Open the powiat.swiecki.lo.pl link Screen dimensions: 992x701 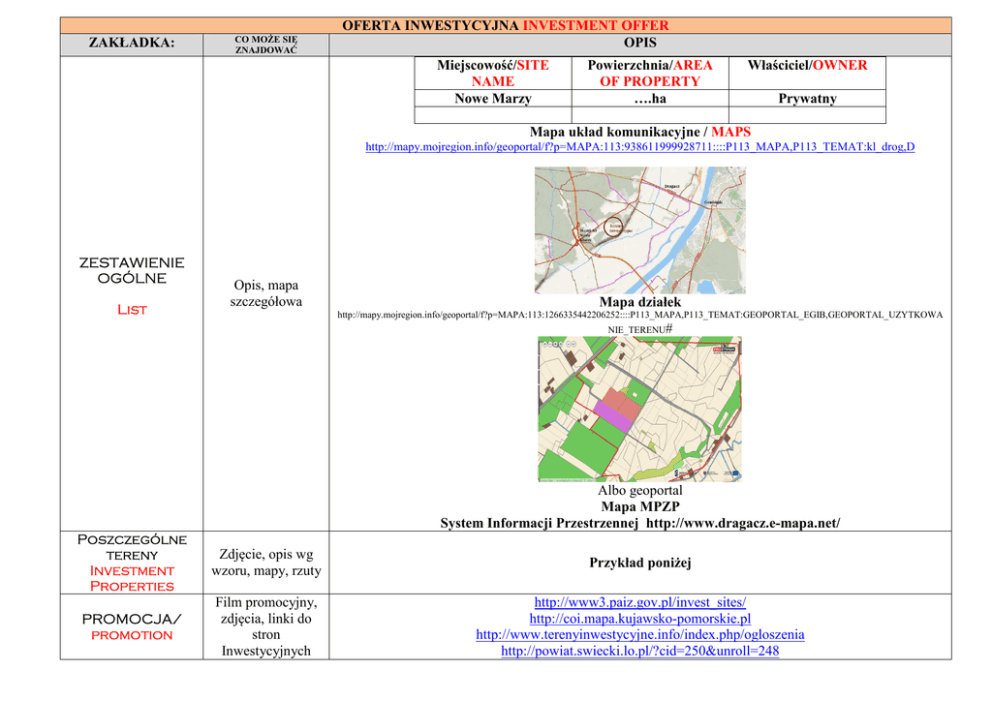[x=640, y=651]
